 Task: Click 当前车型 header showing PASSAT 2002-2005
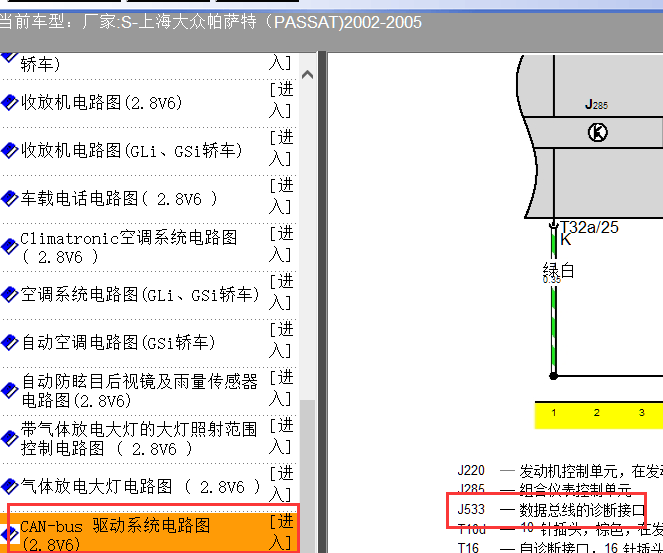210,22
